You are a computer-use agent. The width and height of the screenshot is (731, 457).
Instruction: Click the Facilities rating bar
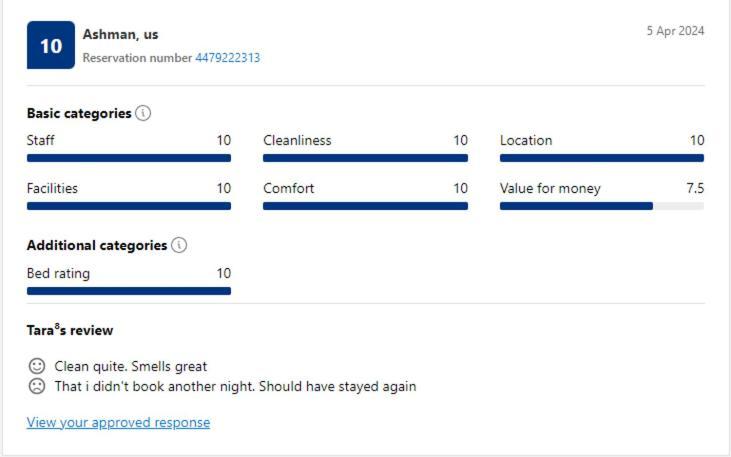[x=129, y=206]
